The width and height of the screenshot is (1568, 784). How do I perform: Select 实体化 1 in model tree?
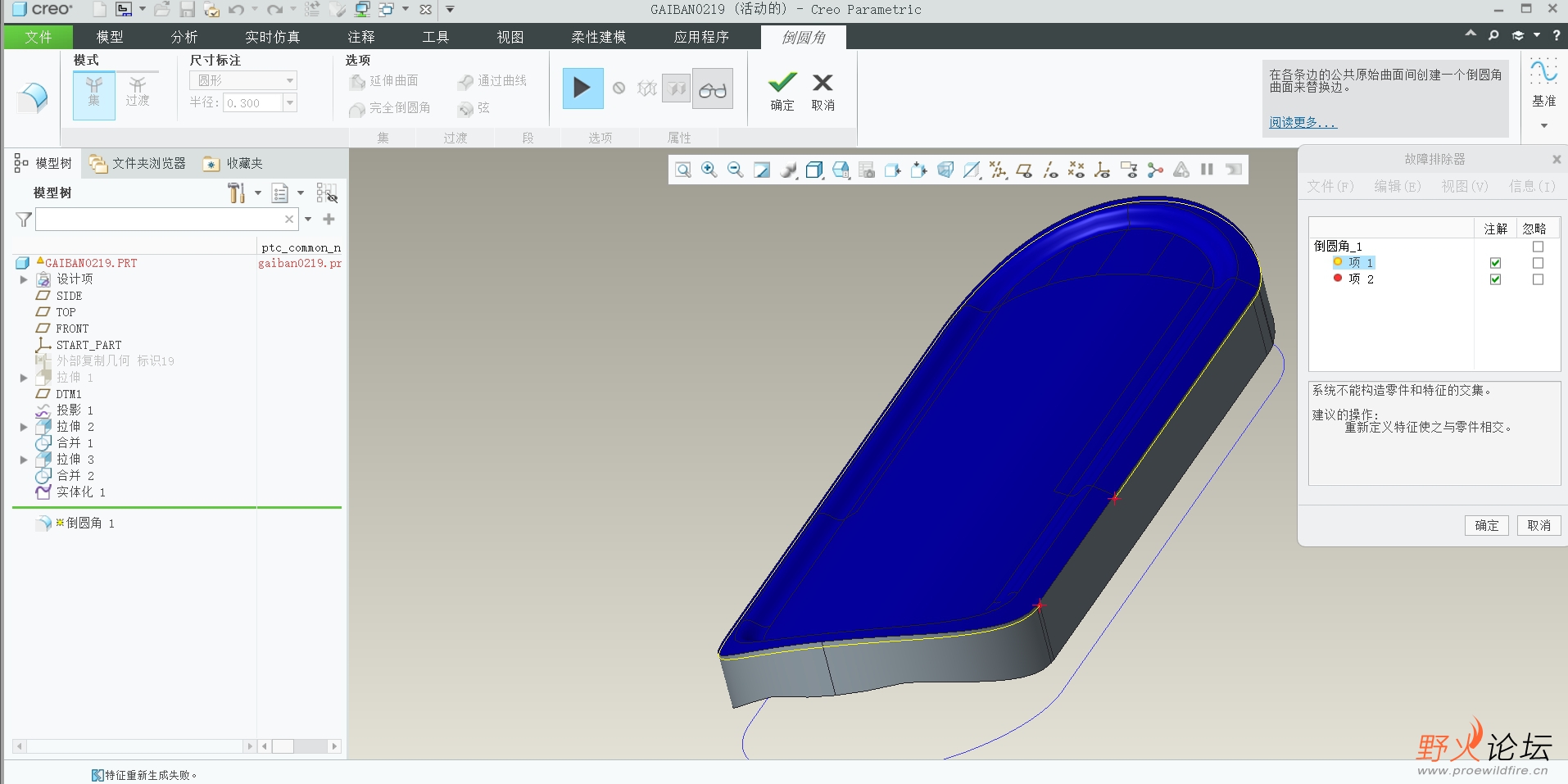coord(80,492)
